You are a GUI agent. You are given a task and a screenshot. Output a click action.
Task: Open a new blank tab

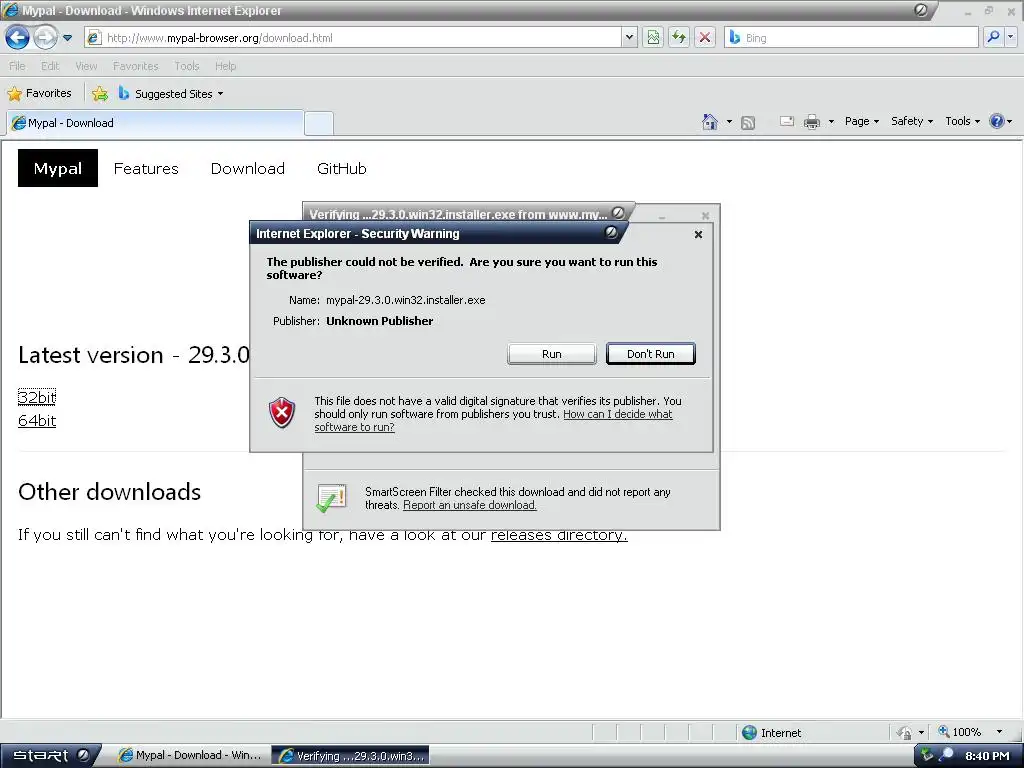(319, 123)
